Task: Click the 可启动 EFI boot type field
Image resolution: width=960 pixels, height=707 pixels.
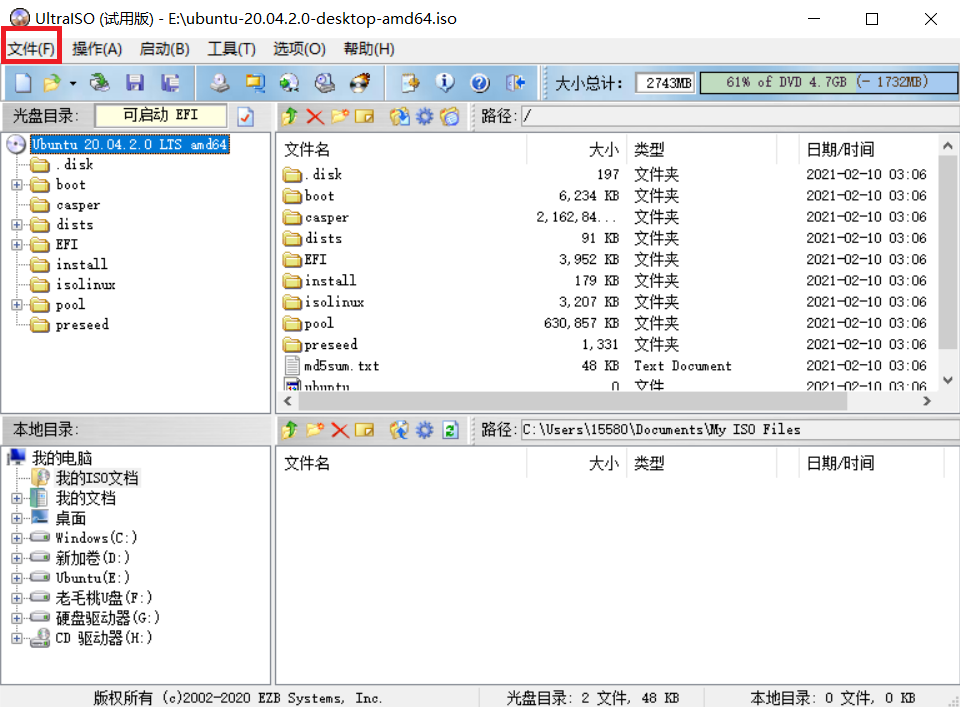Action: click(x=160, y=115)
